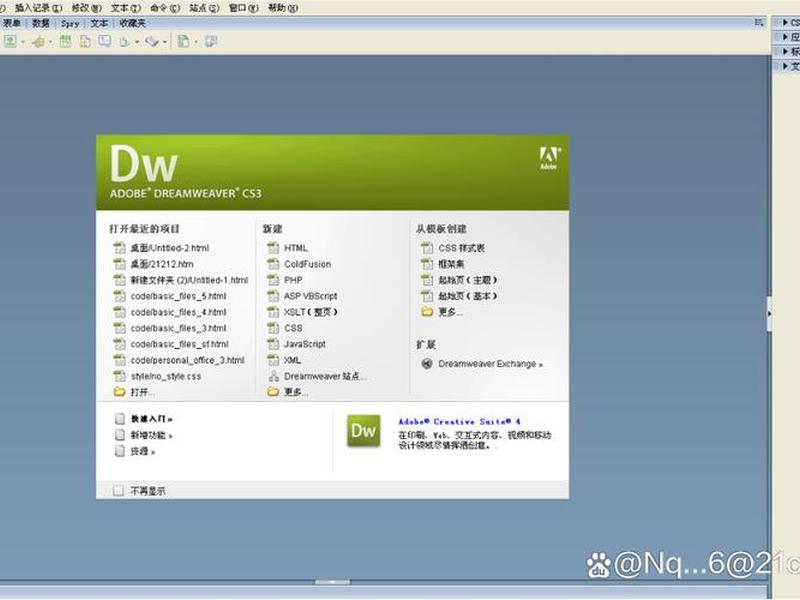Open the 文本 menu in menu bar

coord(126,8)
